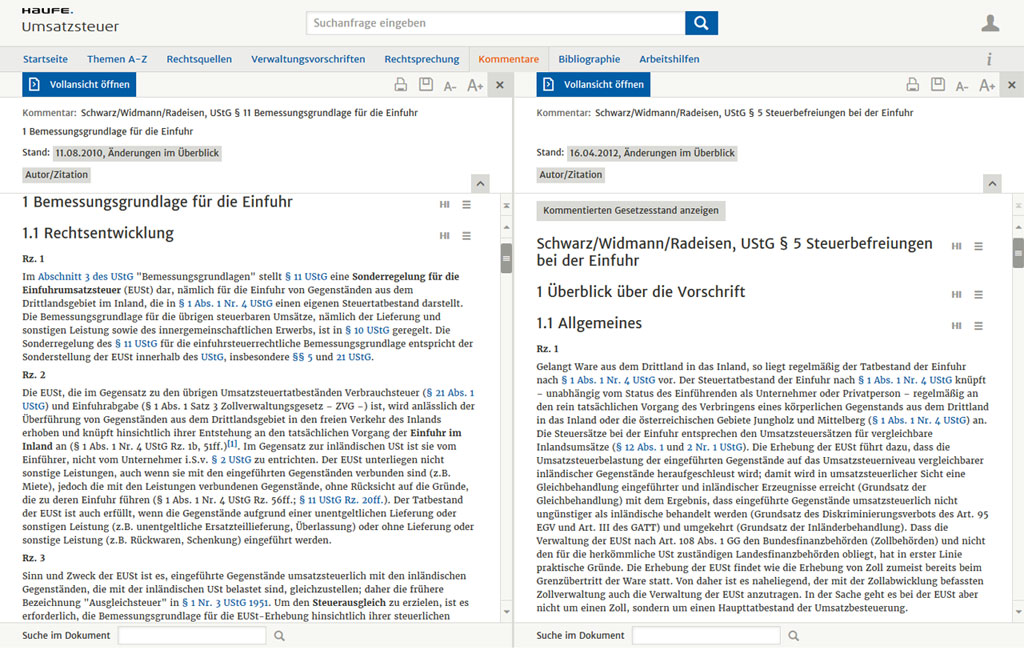Image resolution: width=1024 pixels, height=670 pixels.
Task: Click left pane scroll down arrow
Action: tap(507, 612)
